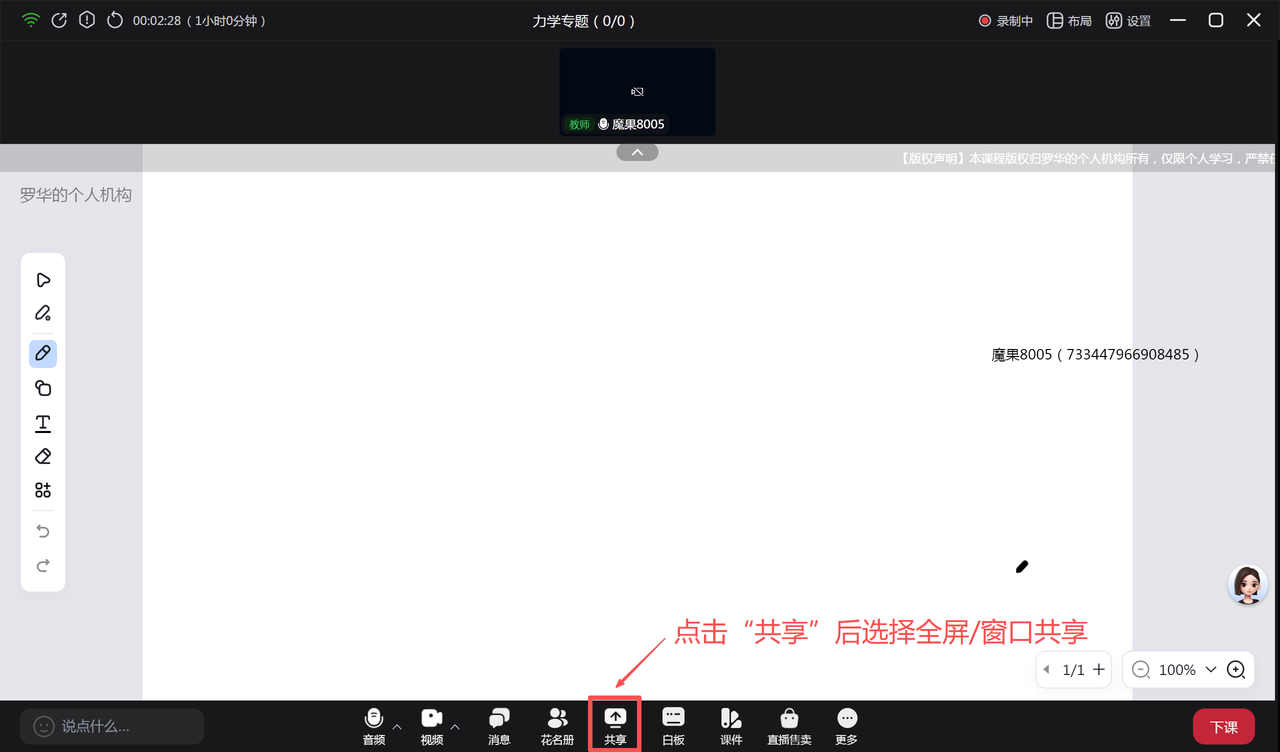Open the 100% zoom level dropdown

[1211, 670]
